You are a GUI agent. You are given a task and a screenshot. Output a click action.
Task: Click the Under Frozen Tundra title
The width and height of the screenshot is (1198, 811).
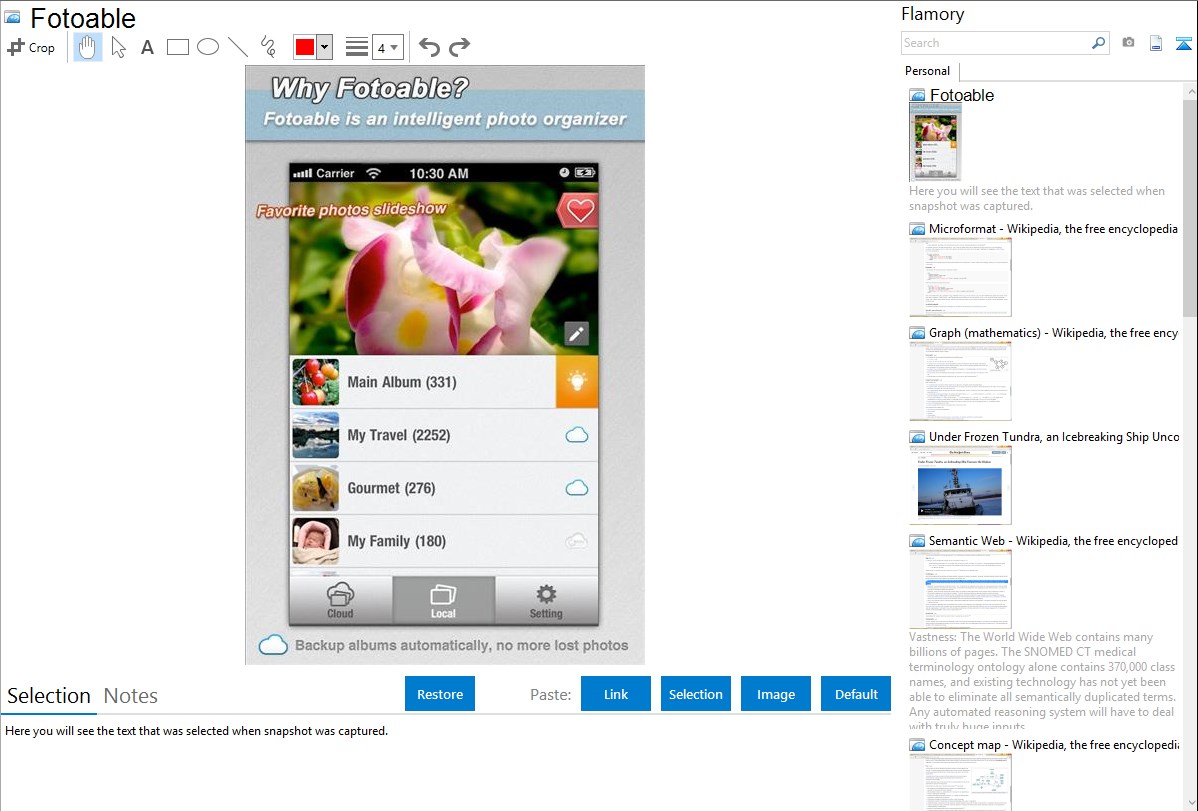pos(1054,436)
